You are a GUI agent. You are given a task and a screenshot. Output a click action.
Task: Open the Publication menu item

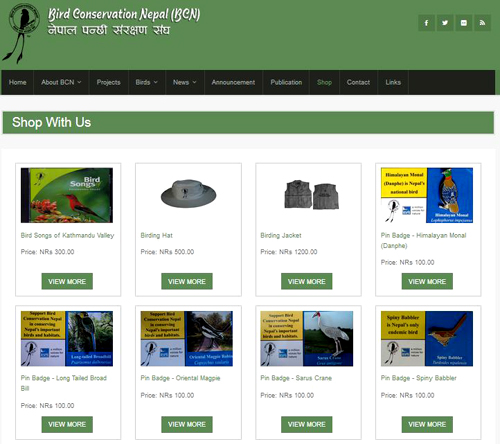coord(286,82)
